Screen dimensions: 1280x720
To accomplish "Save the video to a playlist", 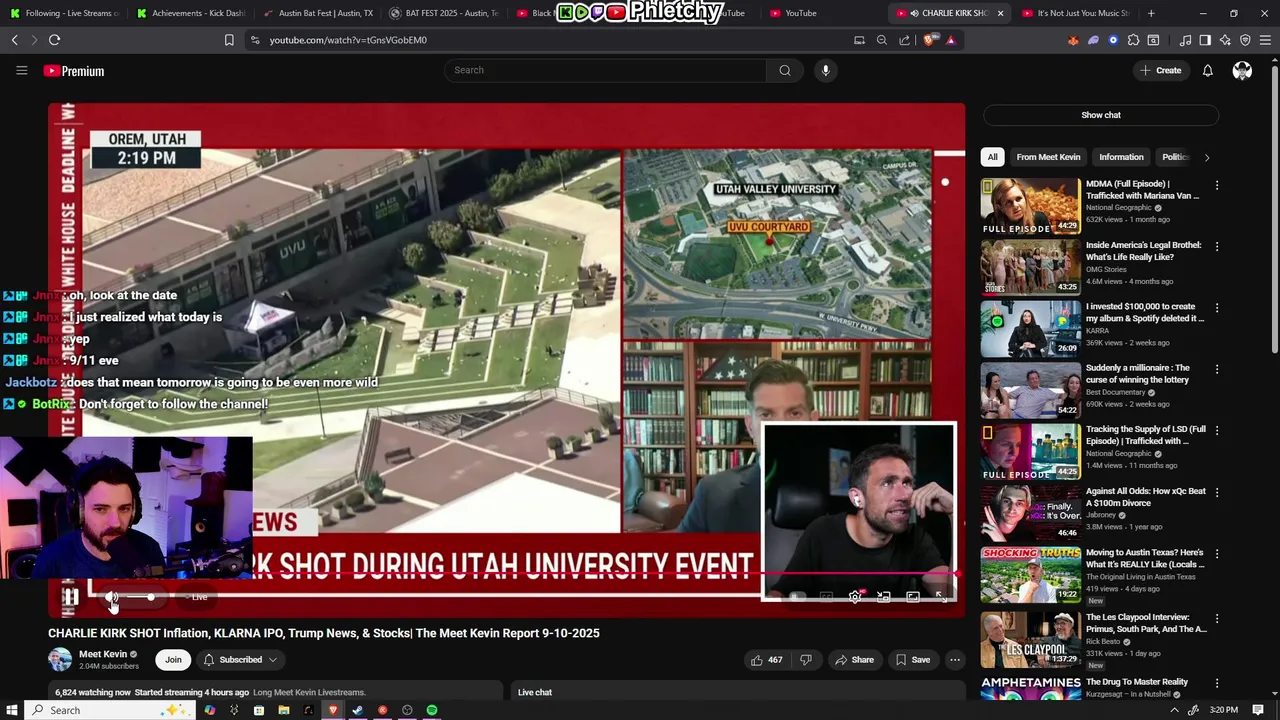I will (x=913, y=660).
